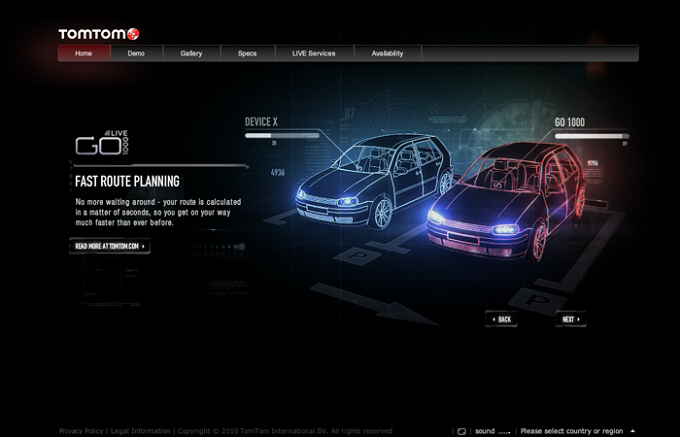Click the Device X progress bar

coord(282,136)
